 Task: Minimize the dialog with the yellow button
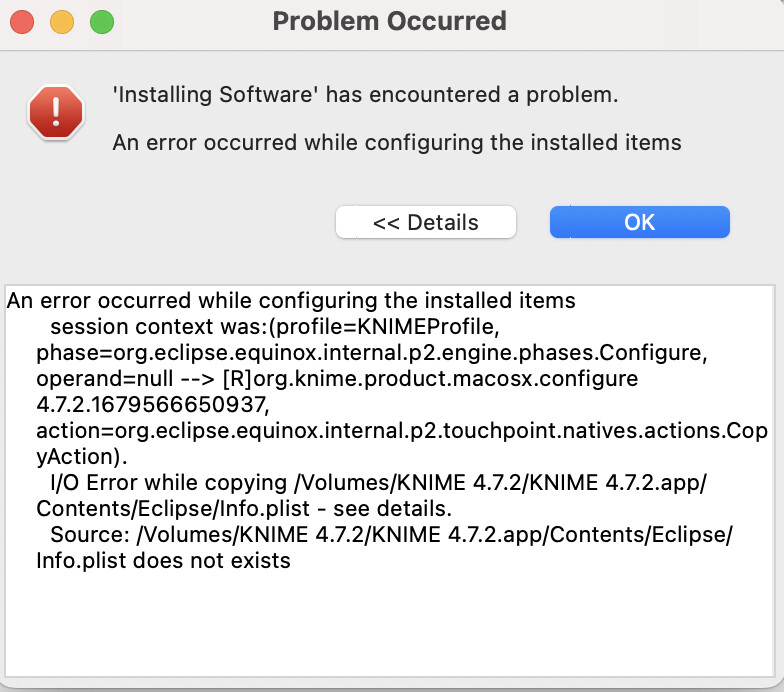click(x=62, y=22)
